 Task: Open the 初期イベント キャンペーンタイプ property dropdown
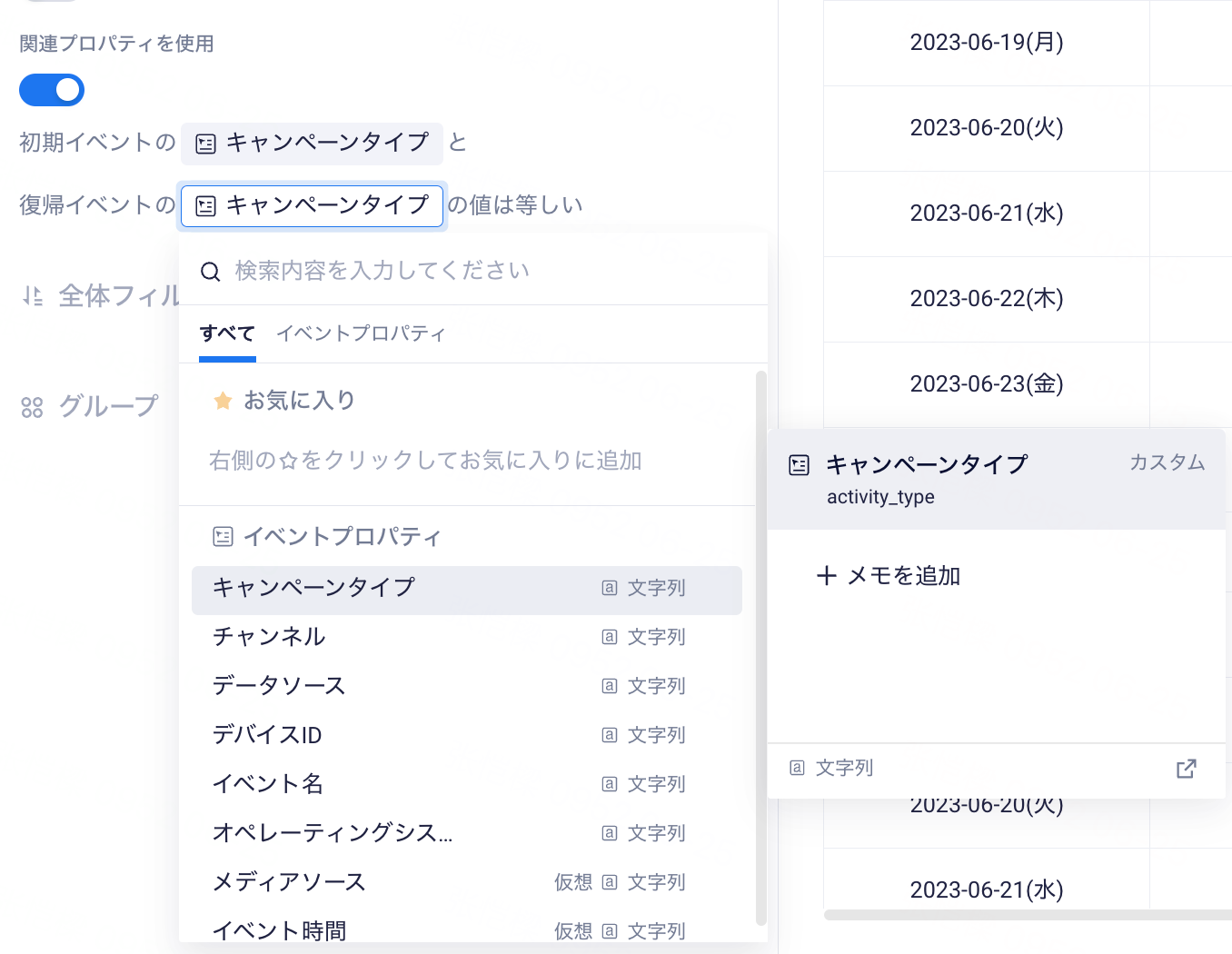(x=312, y=143)
